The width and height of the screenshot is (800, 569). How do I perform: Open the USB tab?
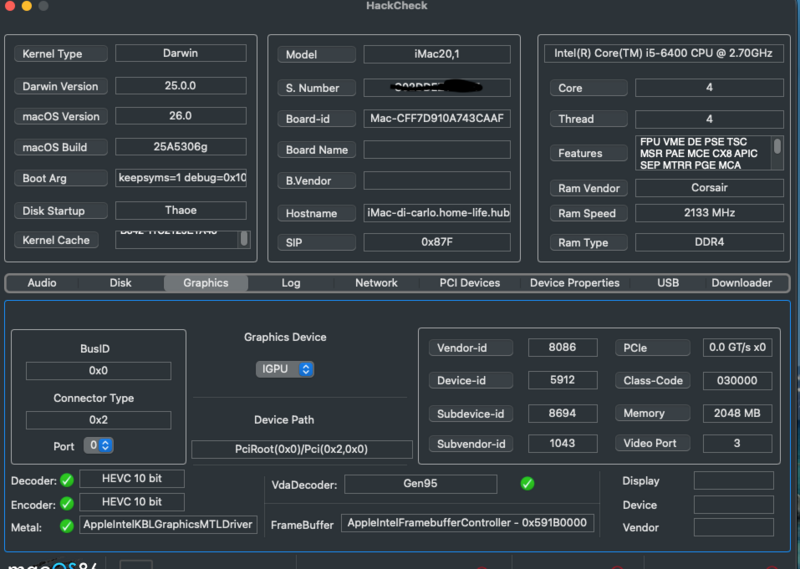(668, 283)
